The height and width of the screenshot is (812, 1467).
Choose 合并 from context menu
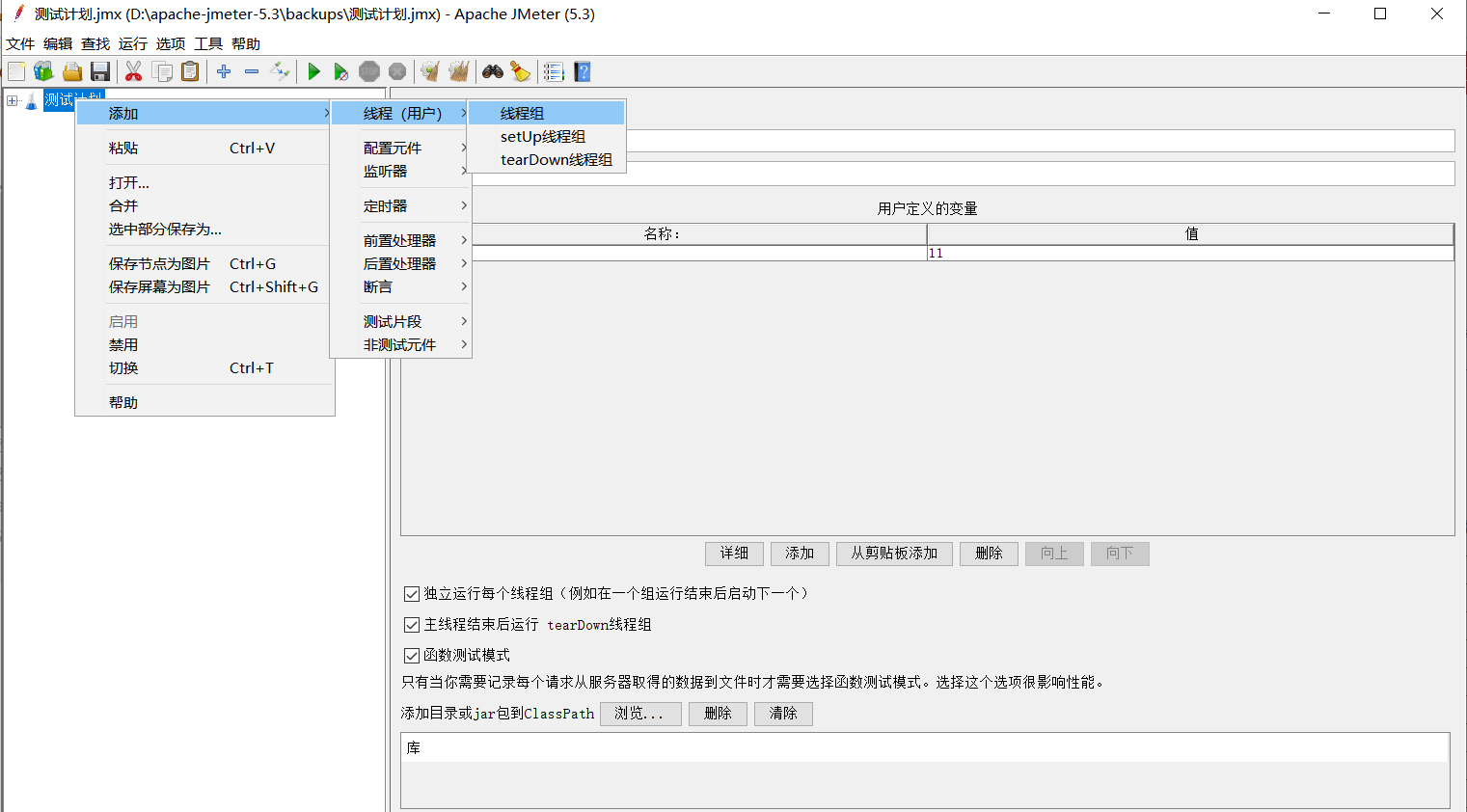pyautogui.click(x=204, y=205)
